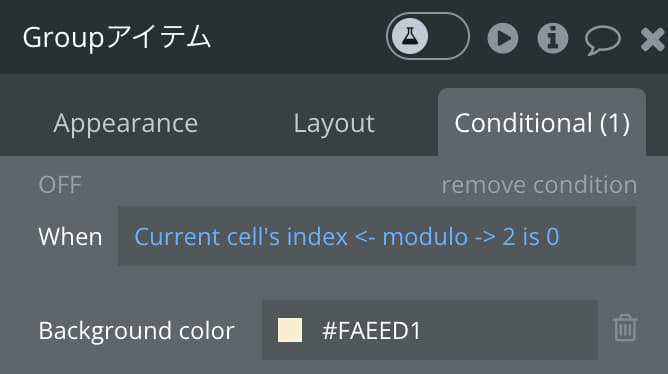The image size is (668, 374).
Task: Toggle the pill-shaped switch in the header
Action: 428,36
